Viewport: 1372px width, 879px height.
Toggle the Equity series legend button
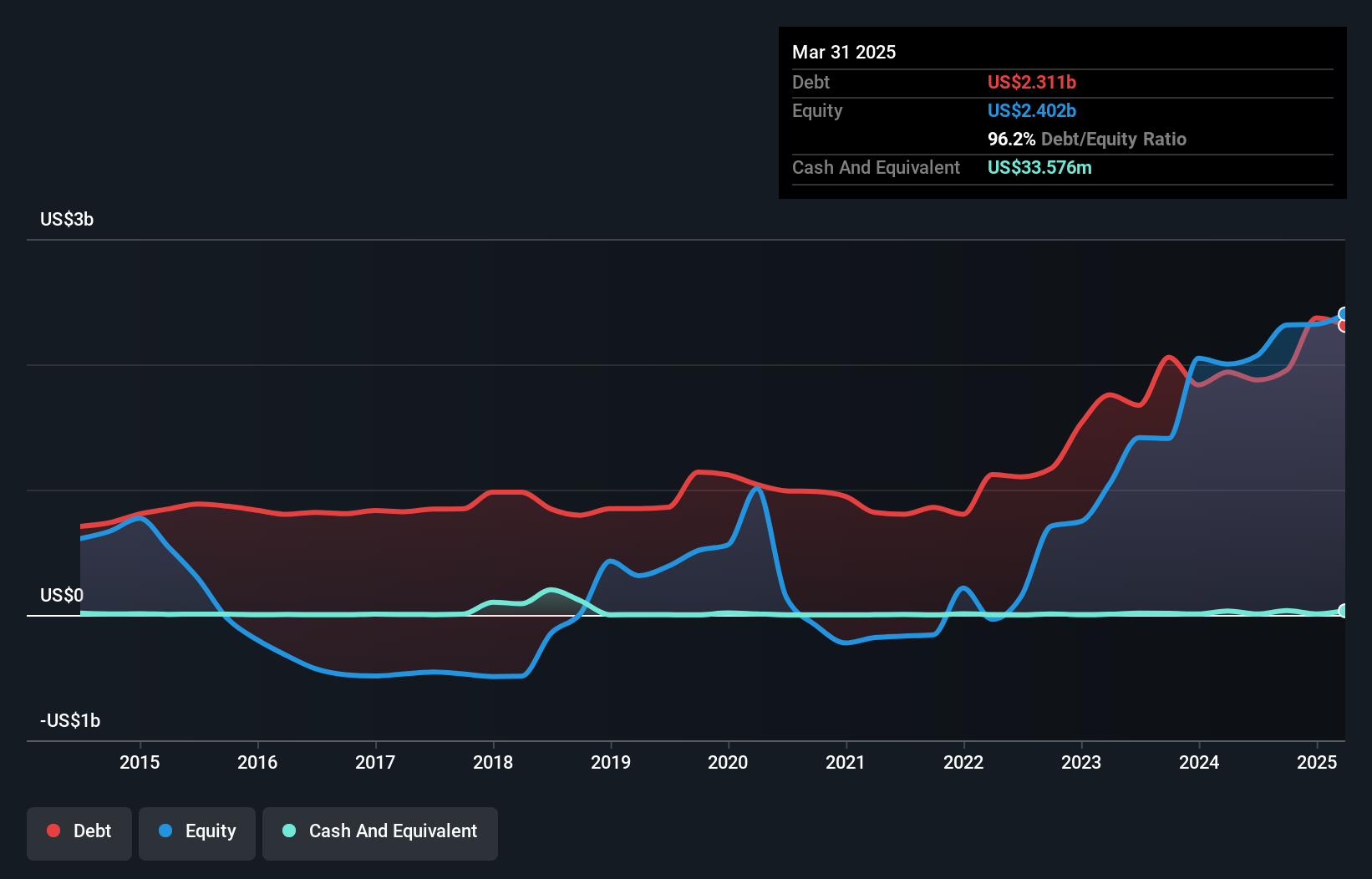(197, 833)
